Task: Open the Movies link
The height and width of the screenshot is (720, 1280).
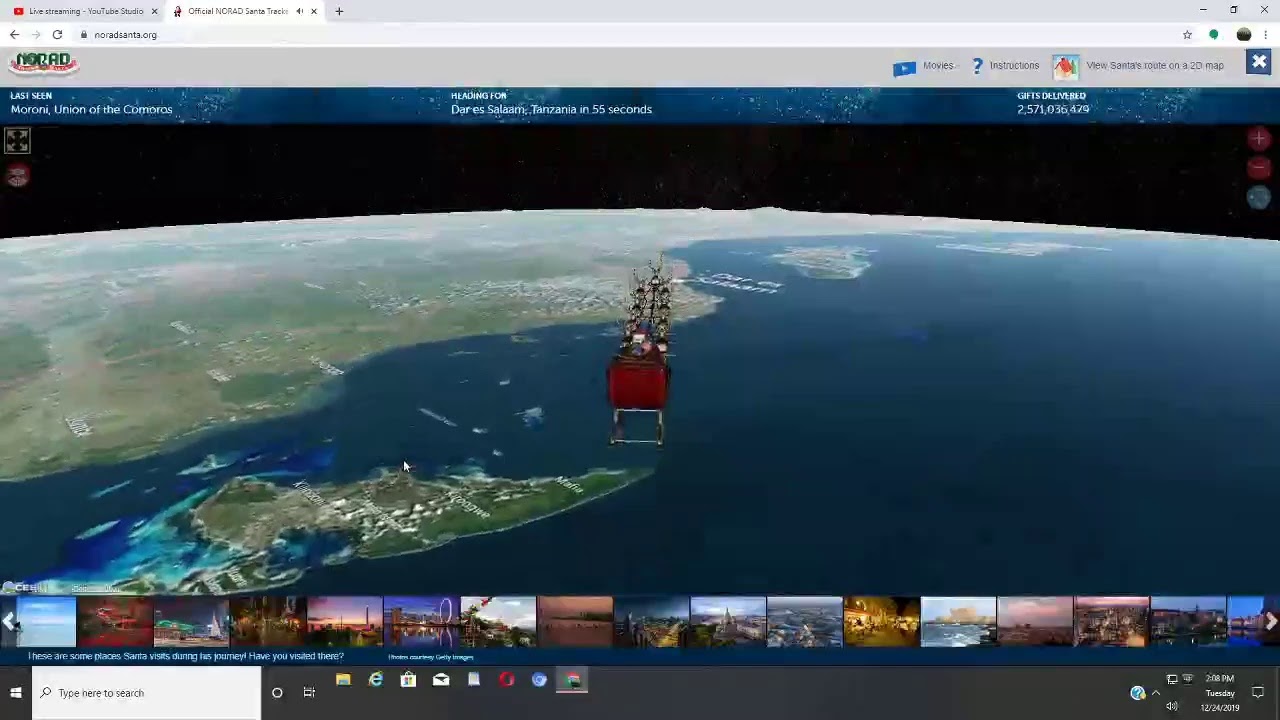Action: (x=938, y=66)
